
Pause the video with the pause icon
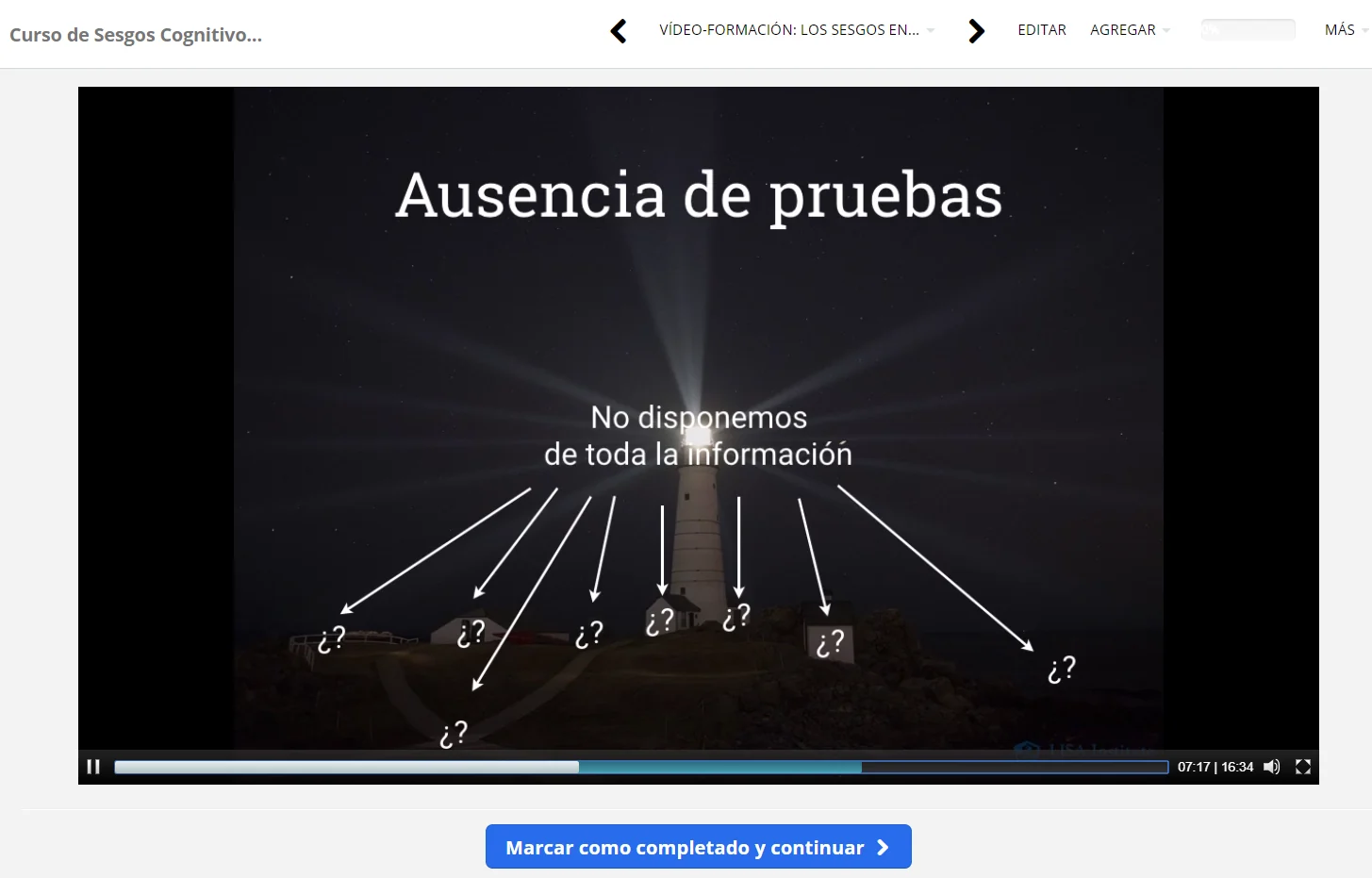[x=93, y=767]
